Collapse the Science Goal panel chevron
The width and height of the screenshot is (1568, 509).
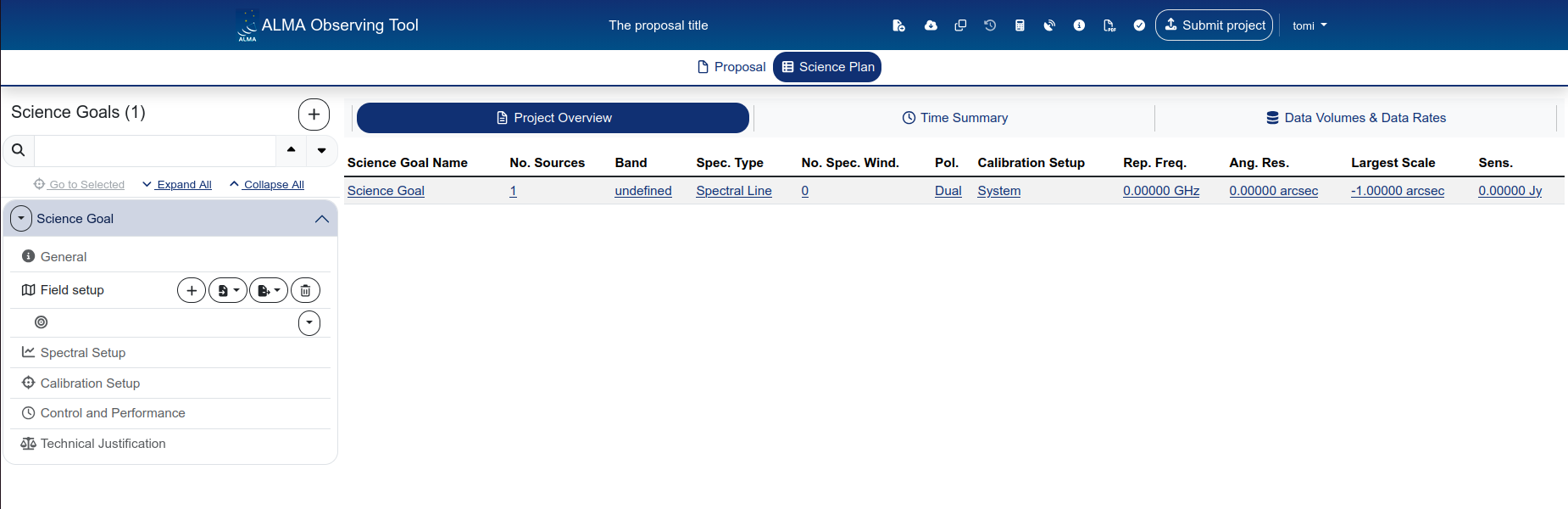point(322,219)
